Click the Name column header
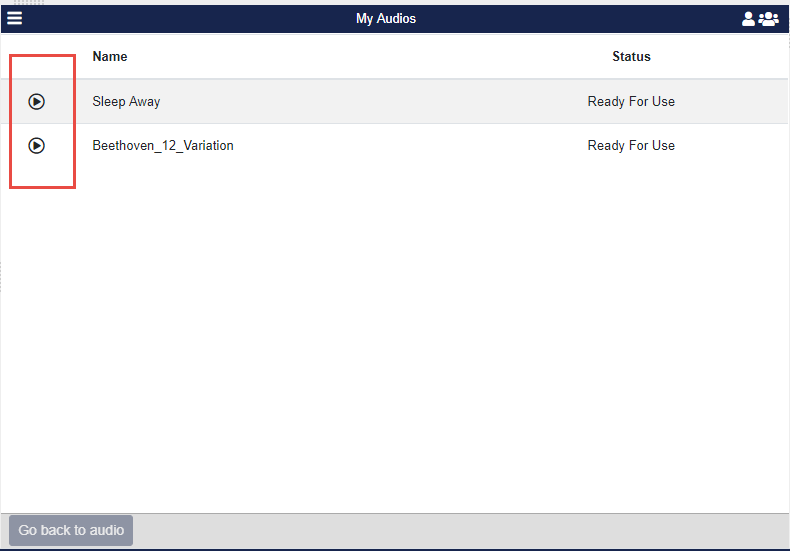Screen dimensions: 790x551 [110, 57]
